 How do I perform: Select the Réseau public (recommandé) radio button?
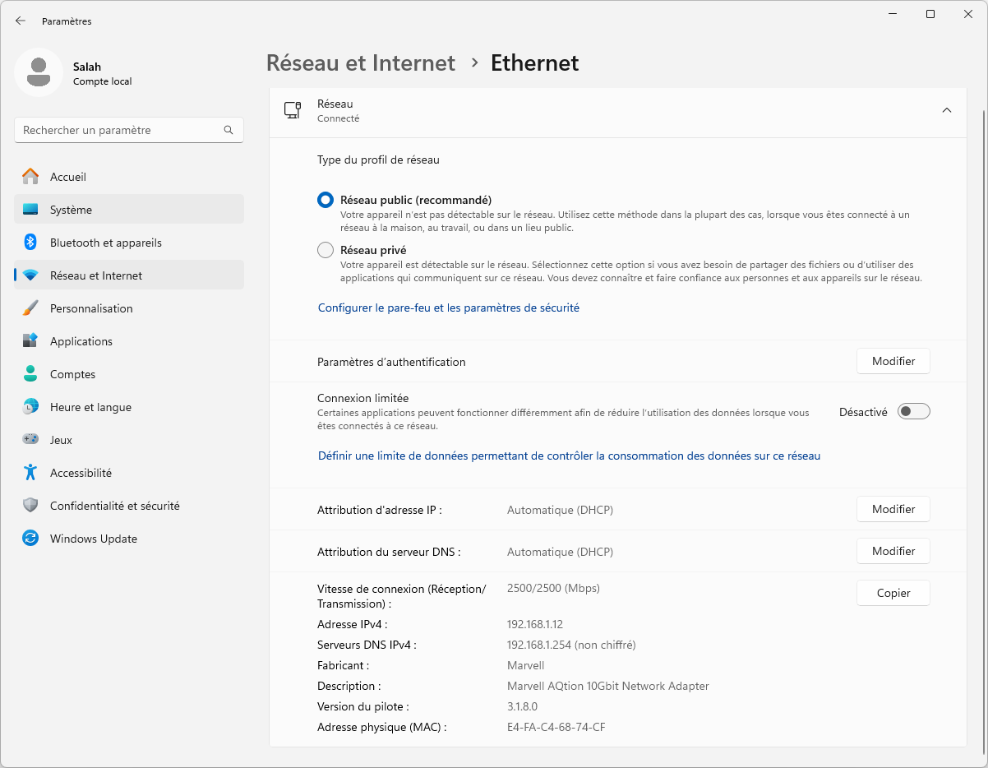tap(325, 200)
